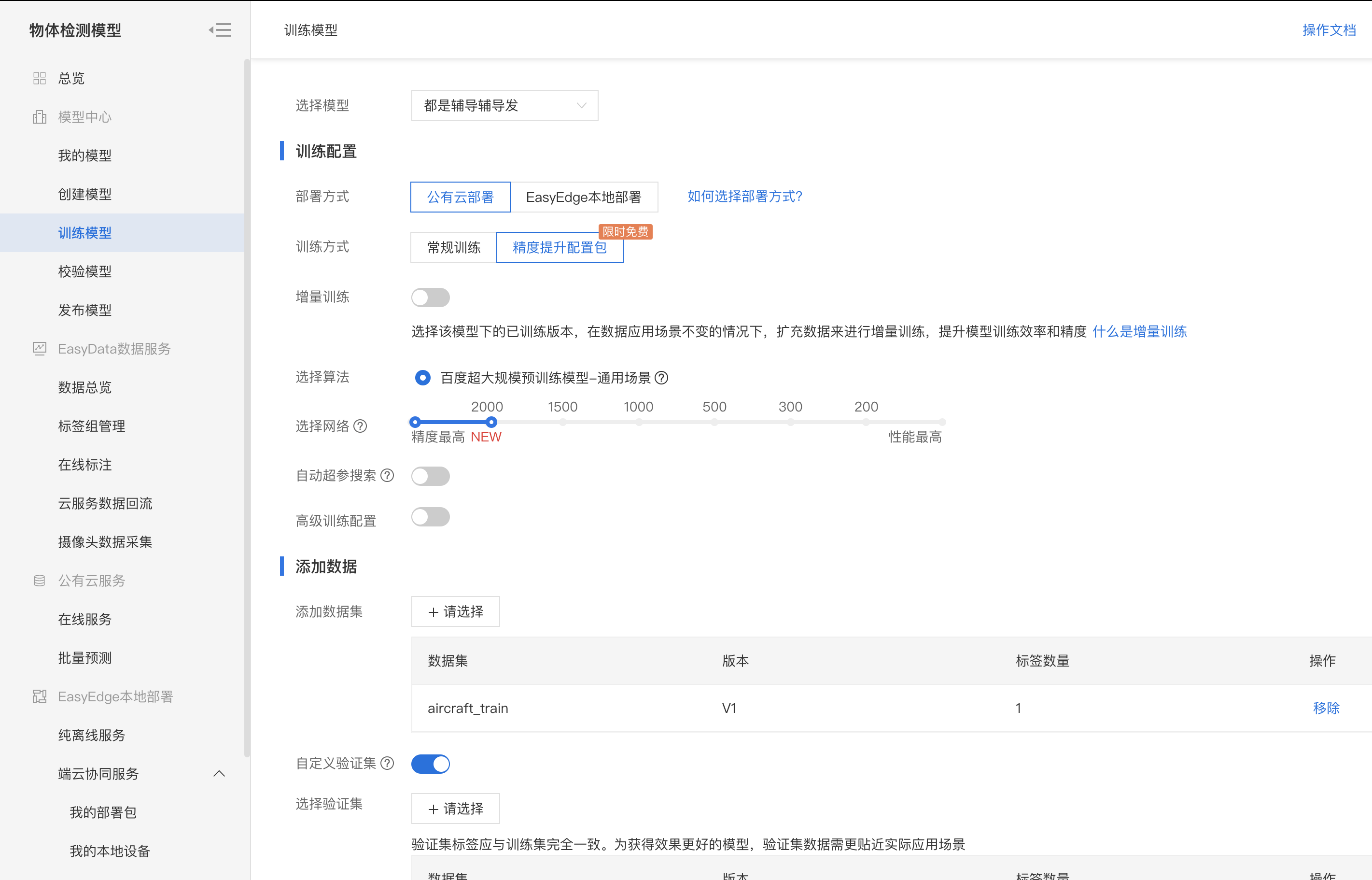
Task: Click the EasyData数据服务 chart icon
Action: point(40,349)
